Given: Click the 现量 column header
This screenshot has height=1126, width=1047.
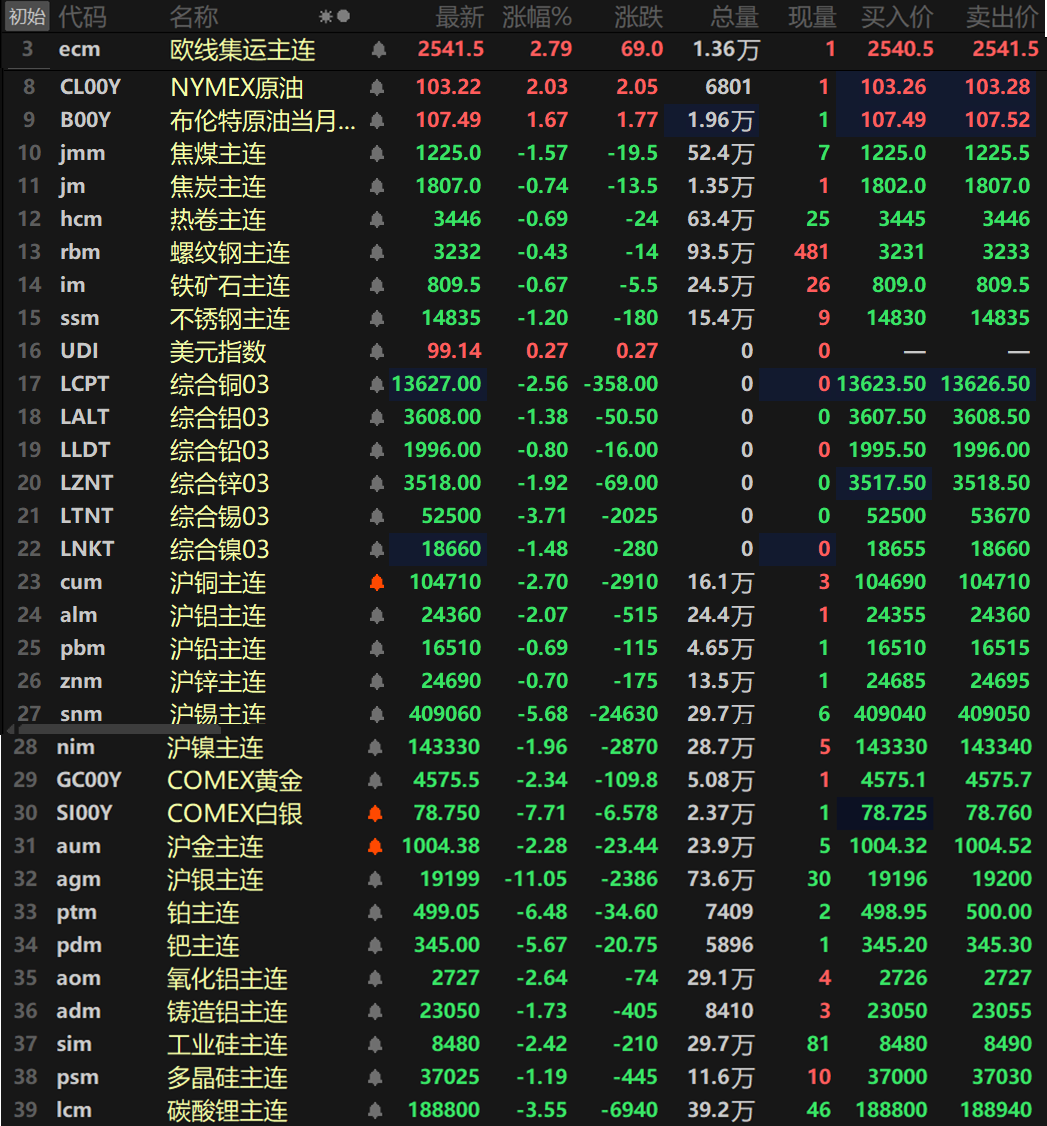Looking at the screenshot, I should pyautogui.click(x=812, y=17).
